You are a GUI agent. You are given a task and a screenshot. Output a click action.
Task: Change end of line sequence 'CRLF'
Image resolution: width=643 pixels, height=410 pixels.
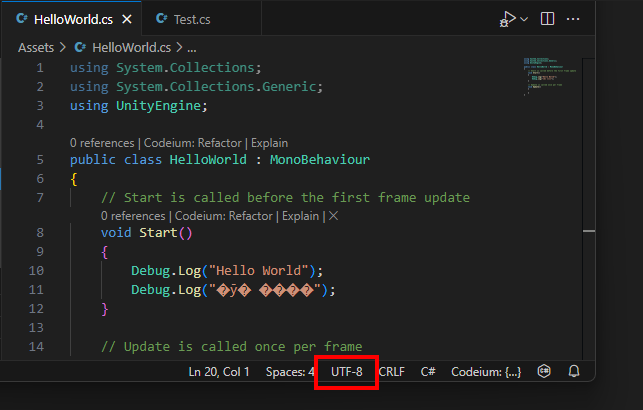[392, 372]
